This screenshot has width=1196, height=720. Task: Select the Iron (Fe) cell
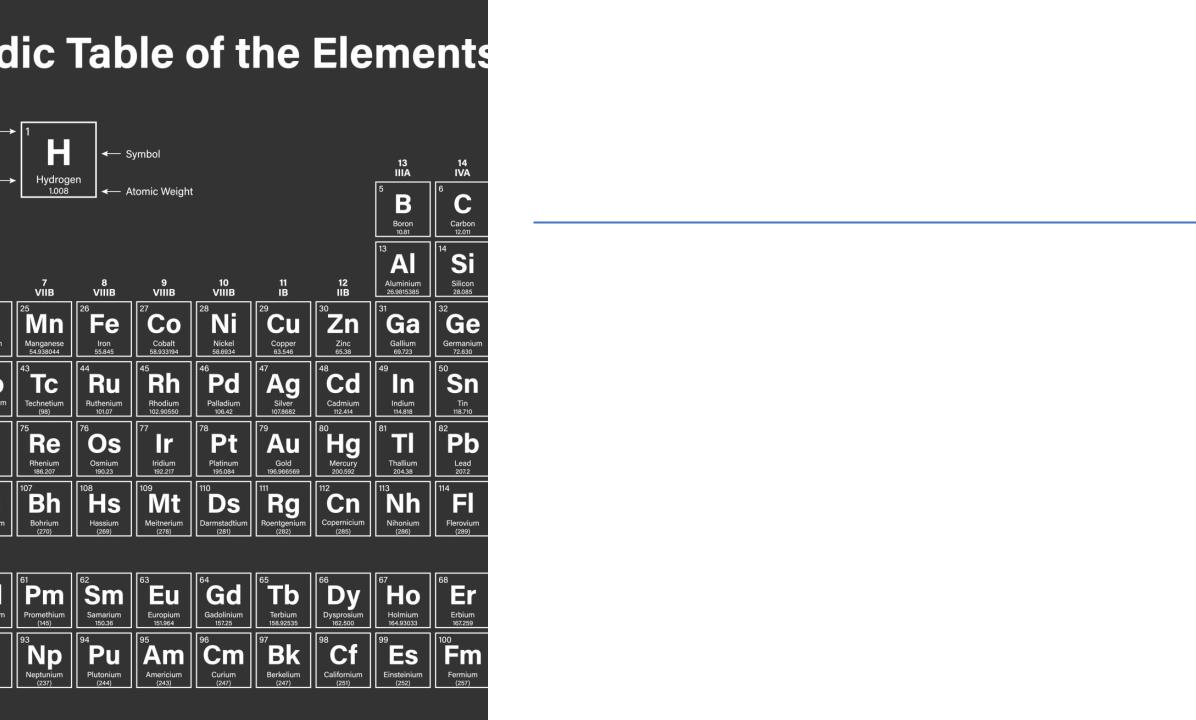(x=104, y=329)
